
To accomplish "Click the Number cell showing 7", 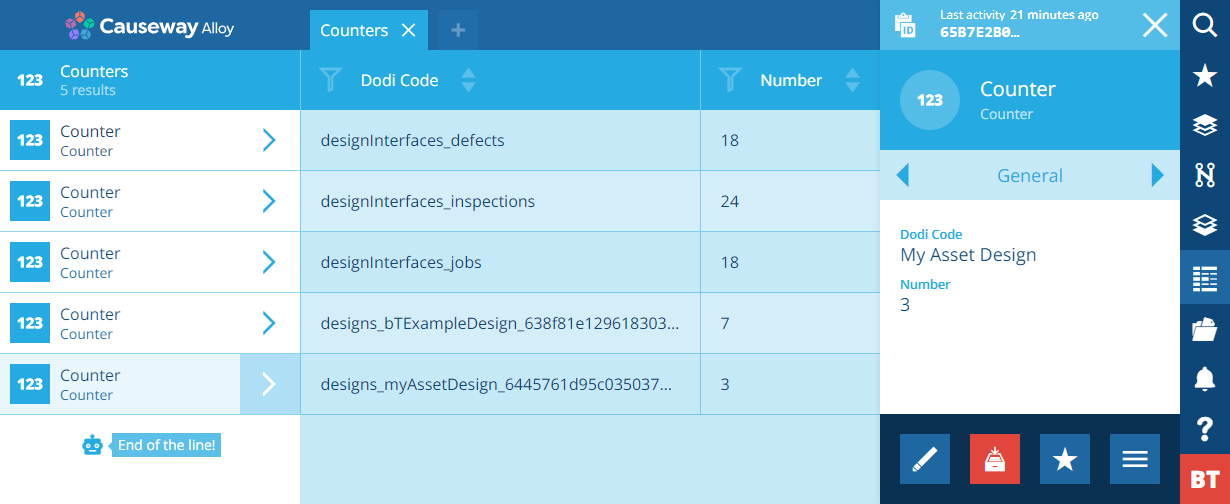I will [790, 323].
